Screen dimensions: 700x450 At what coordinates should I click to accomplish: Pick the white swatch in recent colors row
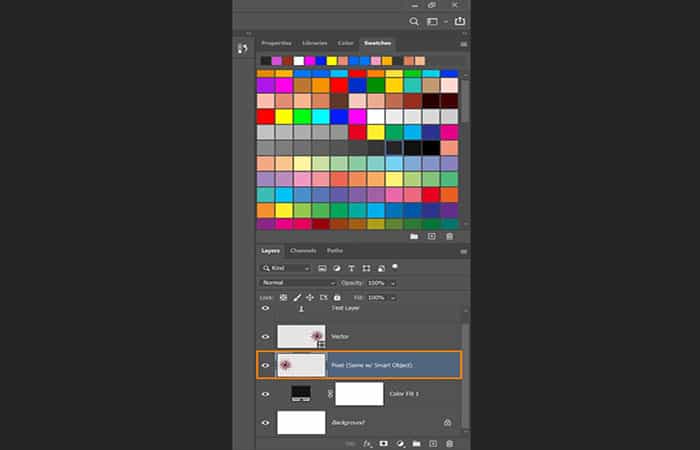[x=299, y=61]
